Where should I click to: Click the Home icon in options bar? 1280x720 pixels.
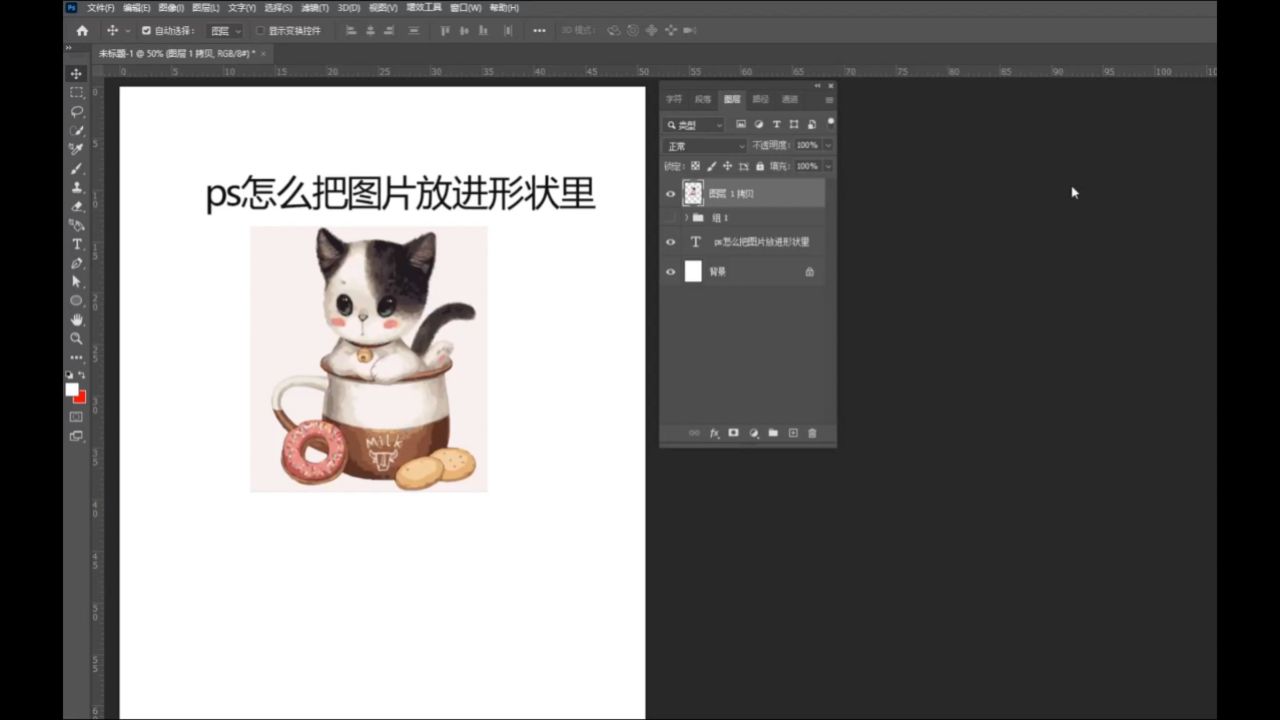point(82,31)
